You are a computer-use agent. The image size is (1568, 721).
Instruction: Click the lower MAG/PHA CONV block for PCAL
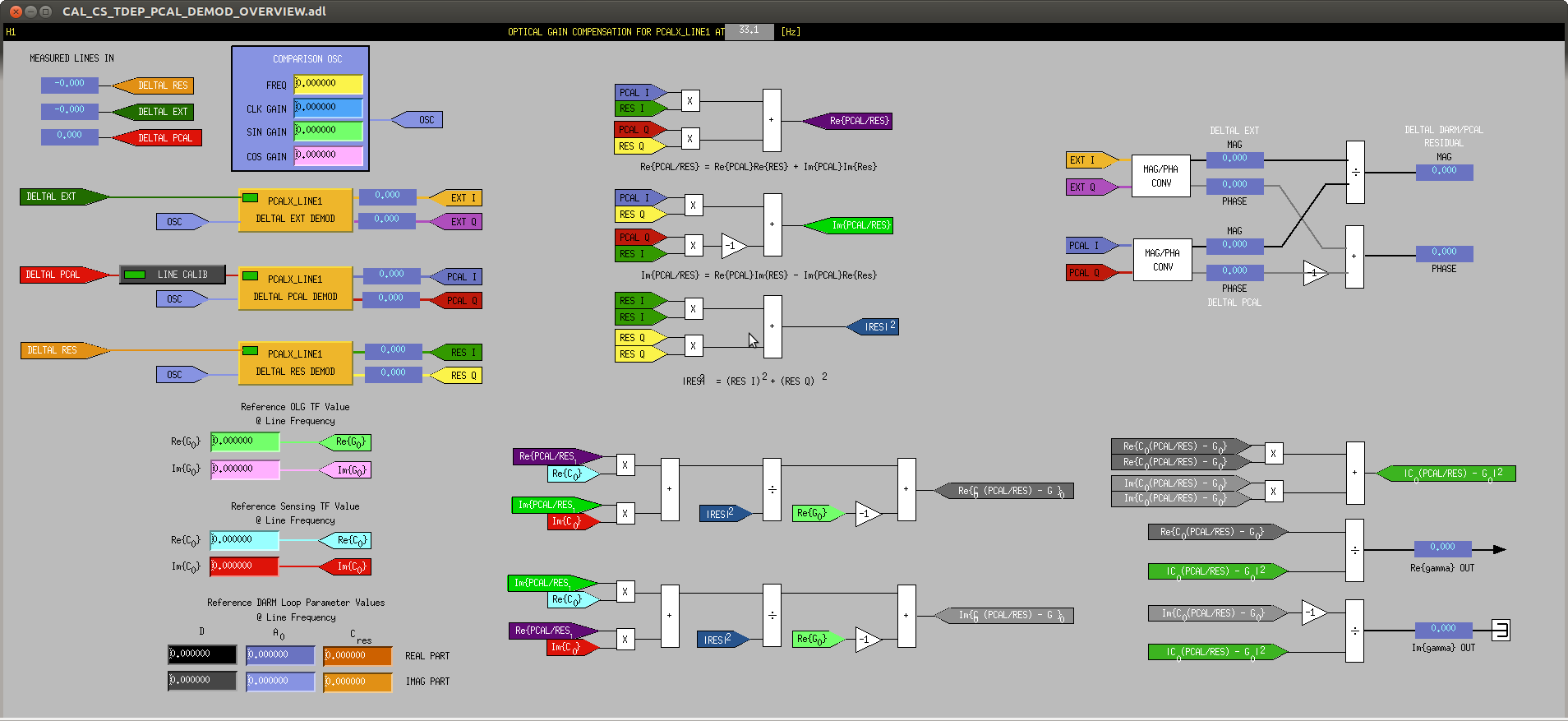[1163, 260]
